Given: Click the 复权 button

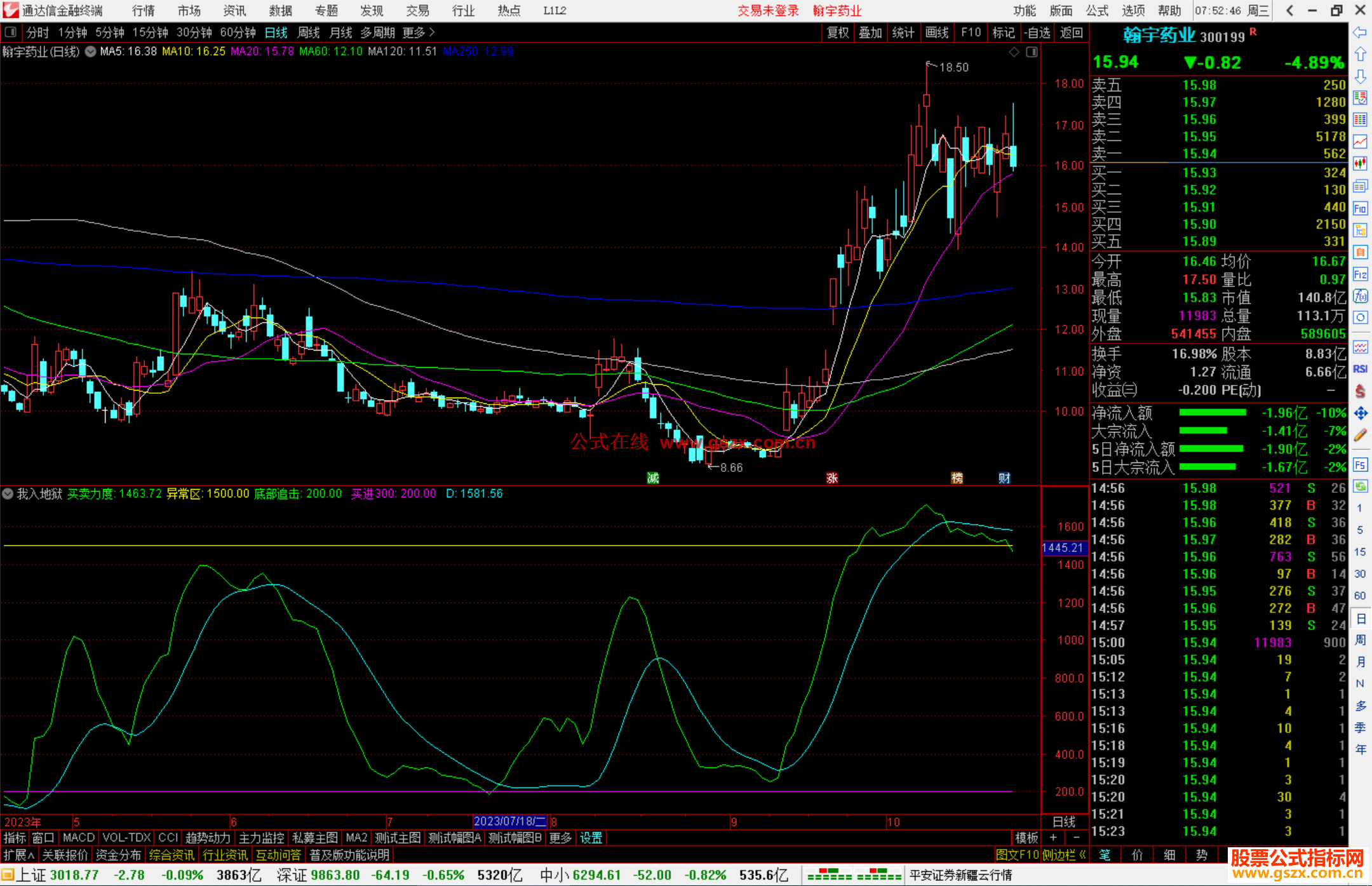Looking at the screenshot, I should click(837, 32).
